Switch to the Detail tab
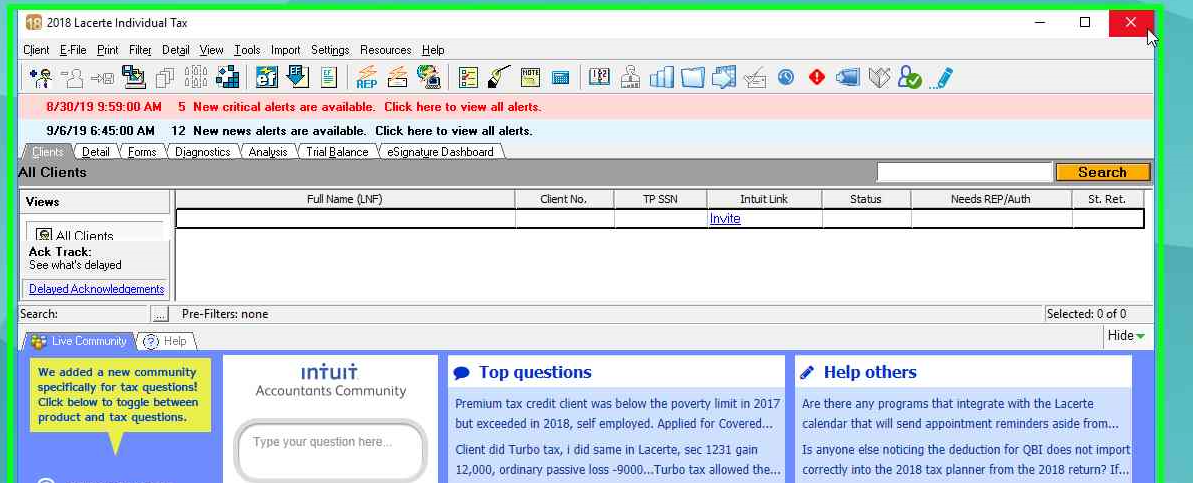Viewport: 1193px width, 483px height. [96, 152]
